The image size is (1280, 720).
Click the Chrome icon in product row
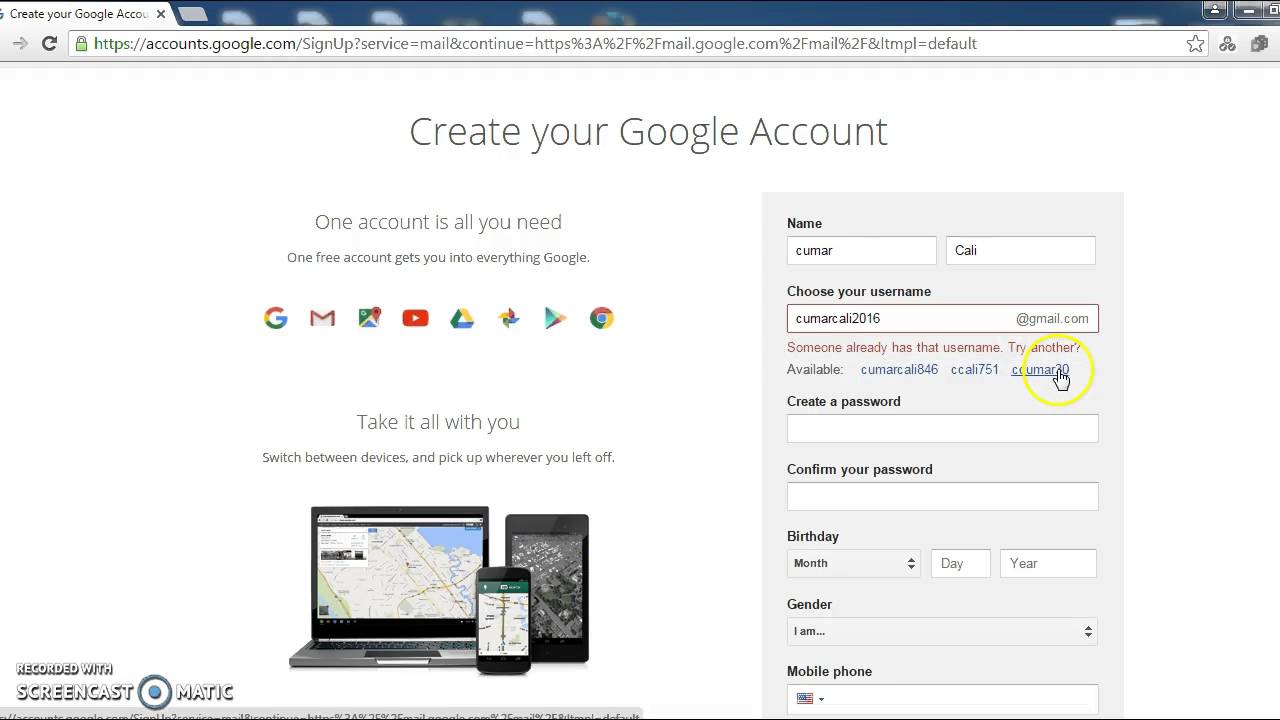(601, 318)
